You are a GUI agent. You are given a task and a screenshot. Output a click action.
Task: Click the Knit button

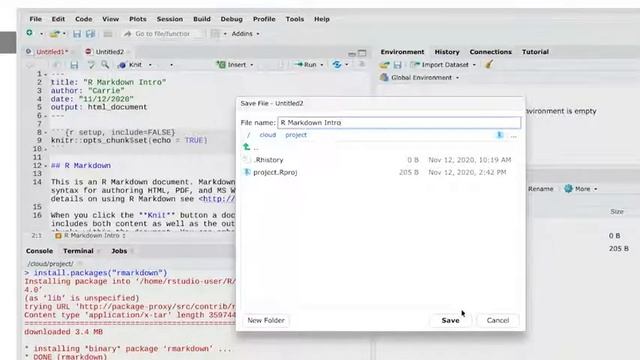point(131,65)
